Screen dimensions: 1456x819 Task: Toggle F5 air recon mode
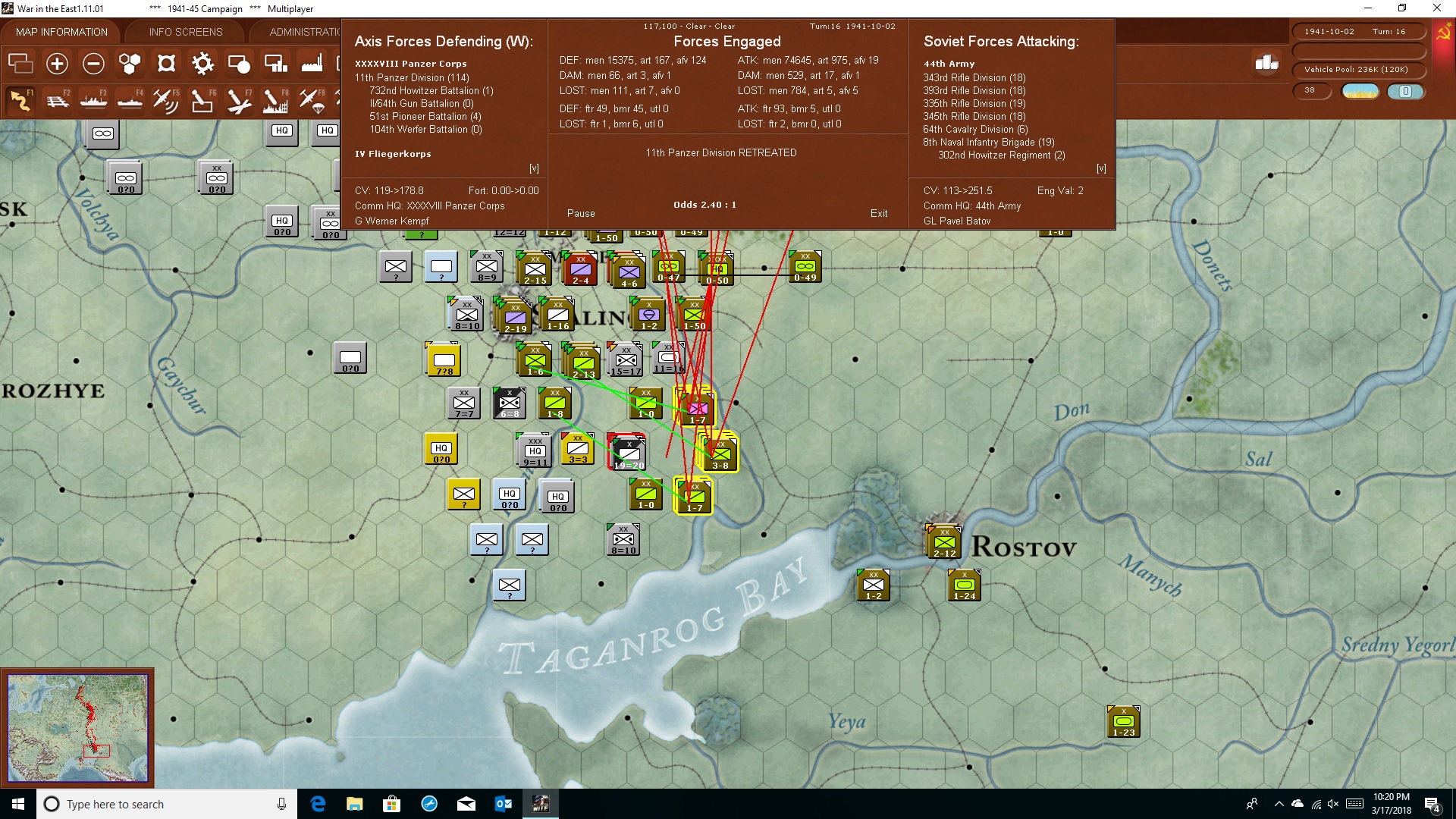click(x=166, y=100)
